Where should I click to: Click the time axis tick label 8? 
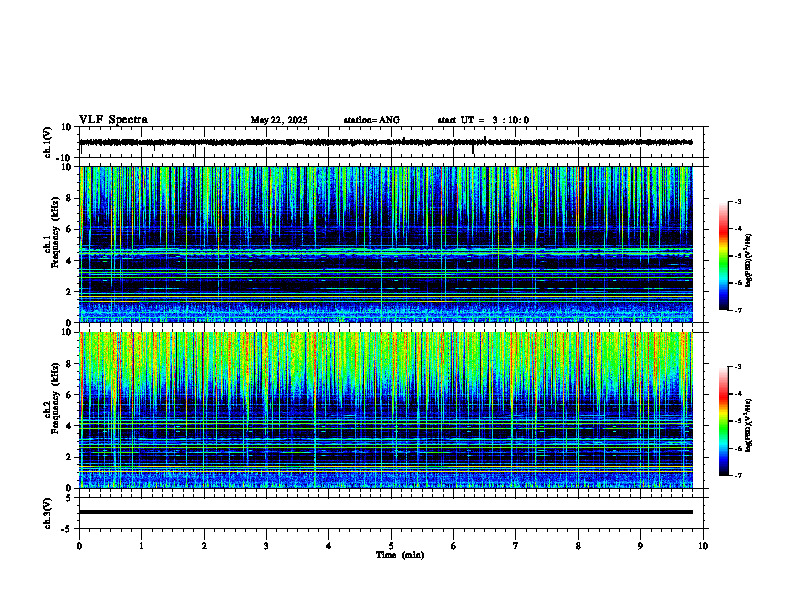[x=578, y=546]
